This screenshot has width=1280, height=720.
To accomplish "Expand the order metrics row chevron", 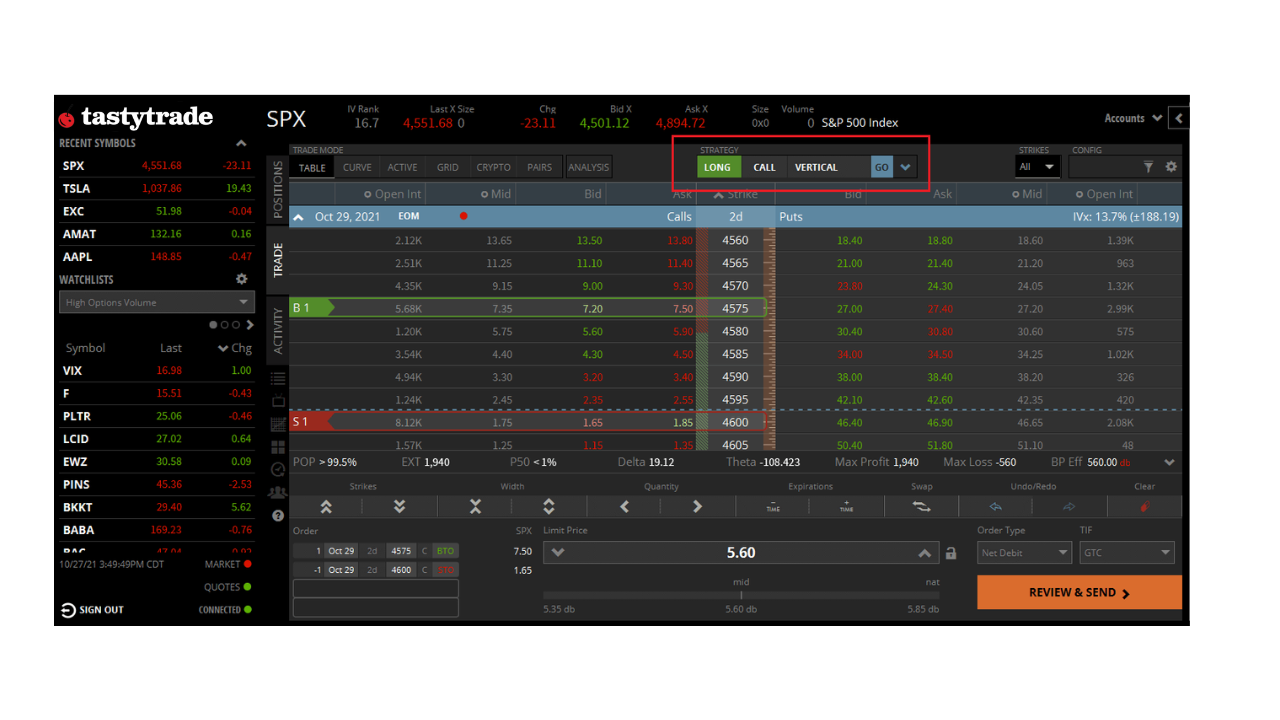I will [x=1170, y=463].
